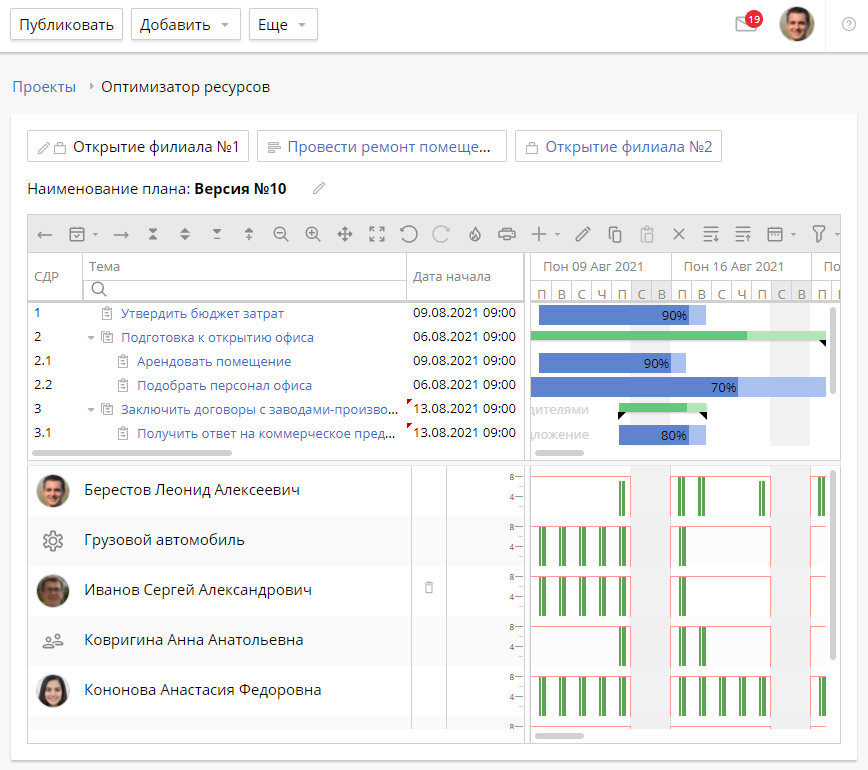
Task: Select the Zoom out tool
Action: click(282, 234)
